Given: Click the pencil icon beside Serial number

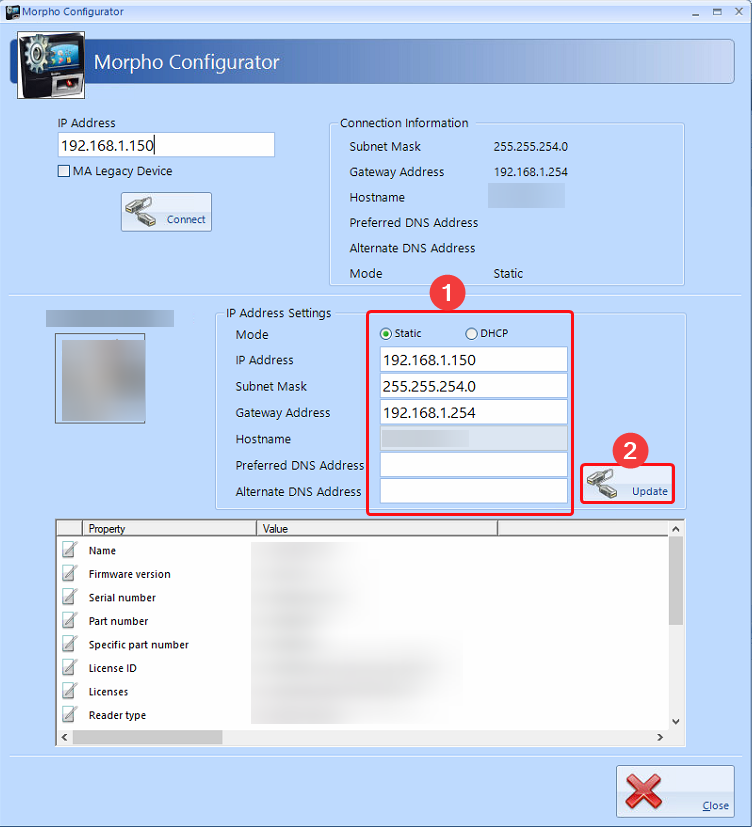Looking at the screenshot, I should (x=70, y=597).
